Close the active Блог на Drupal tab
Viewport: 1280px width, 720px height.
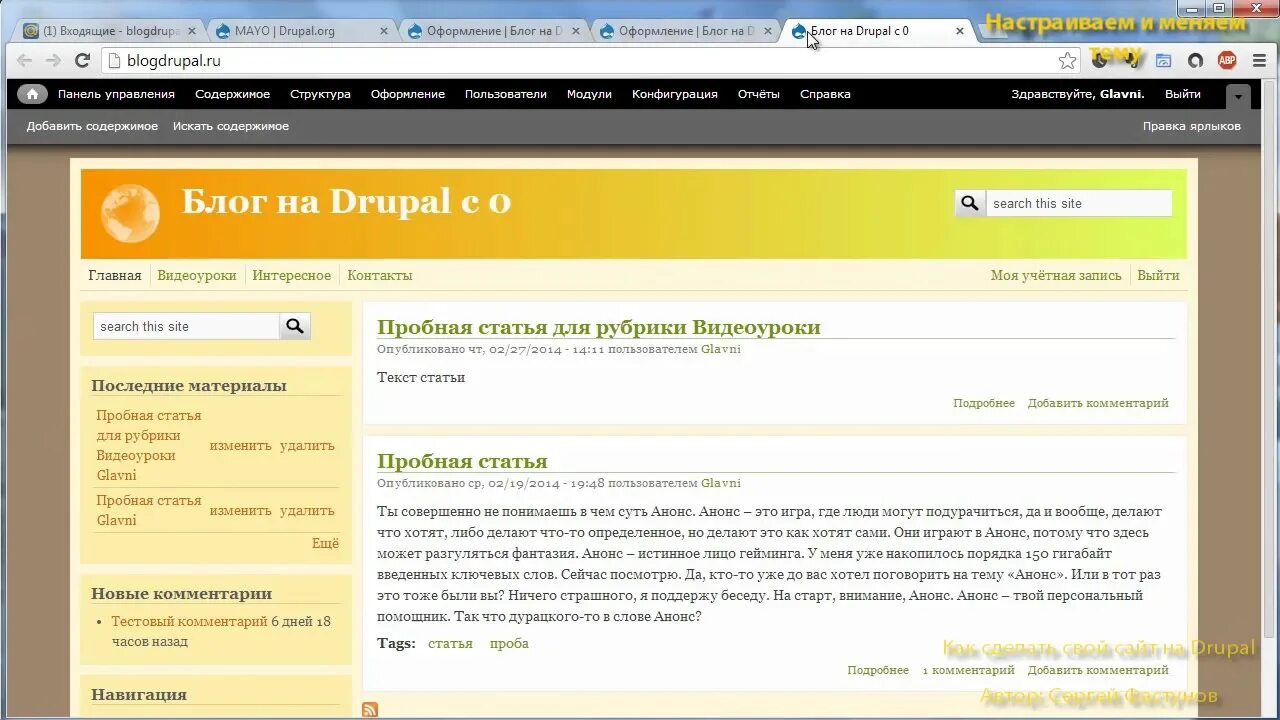(959, 31)
